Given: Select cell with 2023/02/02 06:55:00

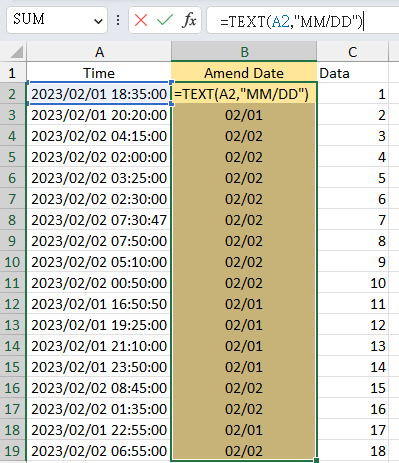Looking at the screenshot, I should coord(99,451).
